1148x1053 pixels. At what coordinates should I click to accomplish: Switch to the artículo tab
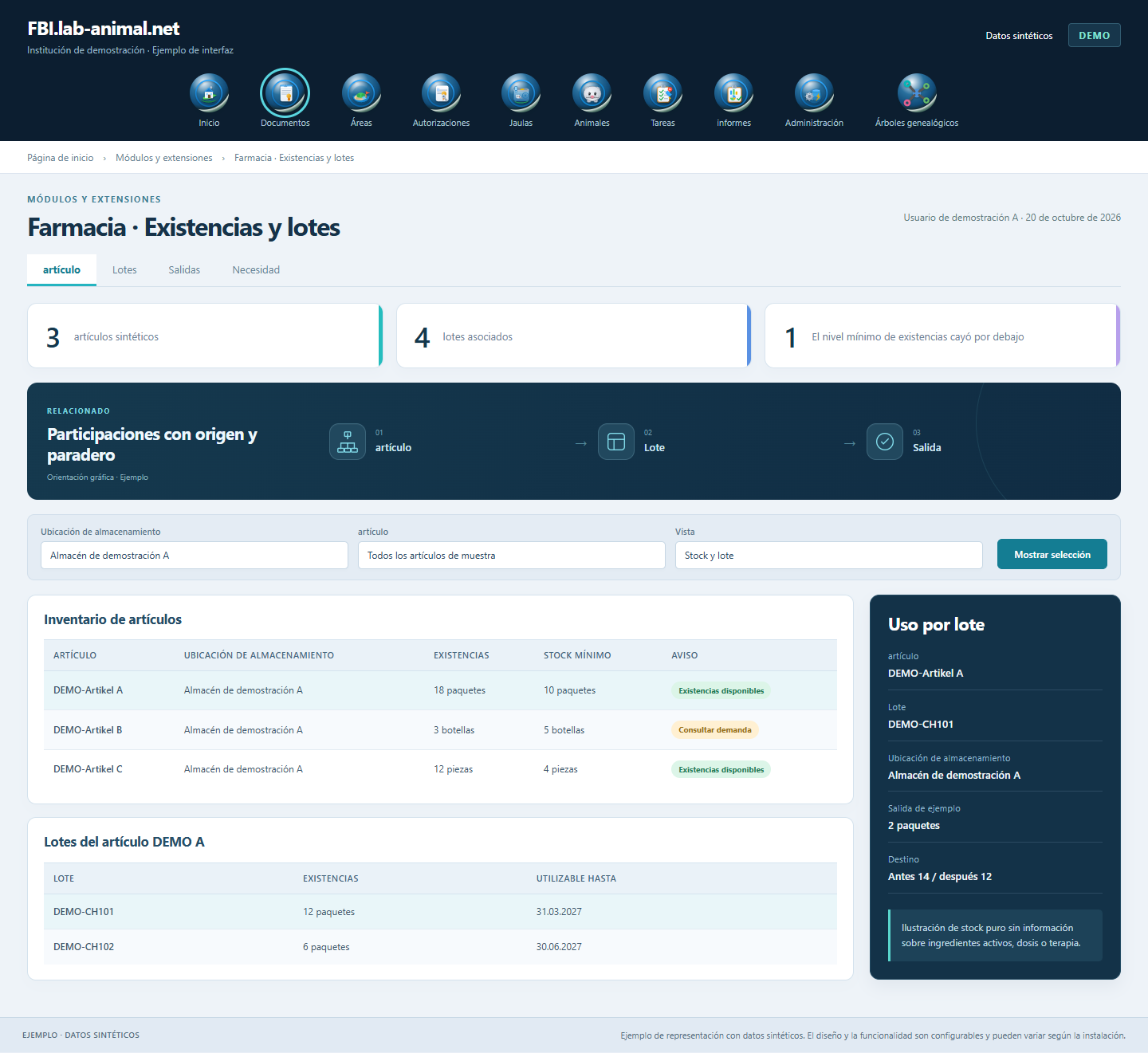pyautogui.click(x=61, y=270)
